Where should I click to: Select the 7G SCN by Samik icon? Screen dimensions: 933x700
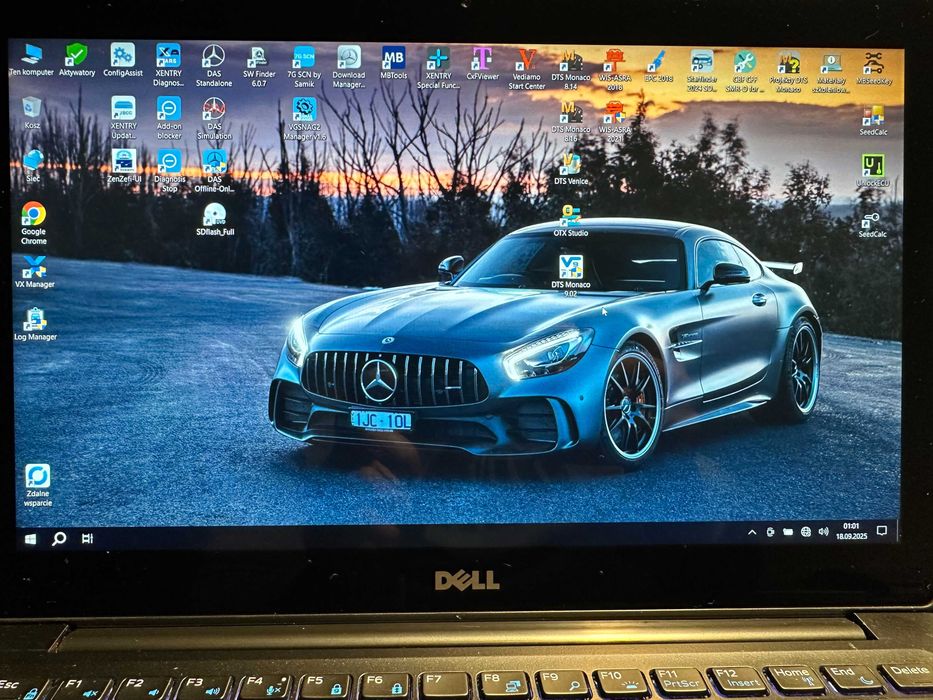[x=304, y=65]
